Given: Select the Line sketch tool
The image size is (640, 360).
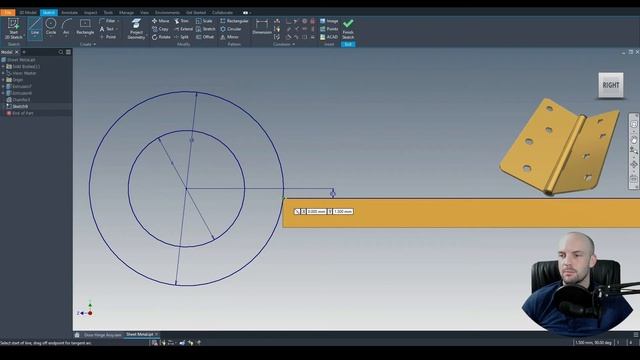Looking at the screenshot, I should tap(35, 28).
